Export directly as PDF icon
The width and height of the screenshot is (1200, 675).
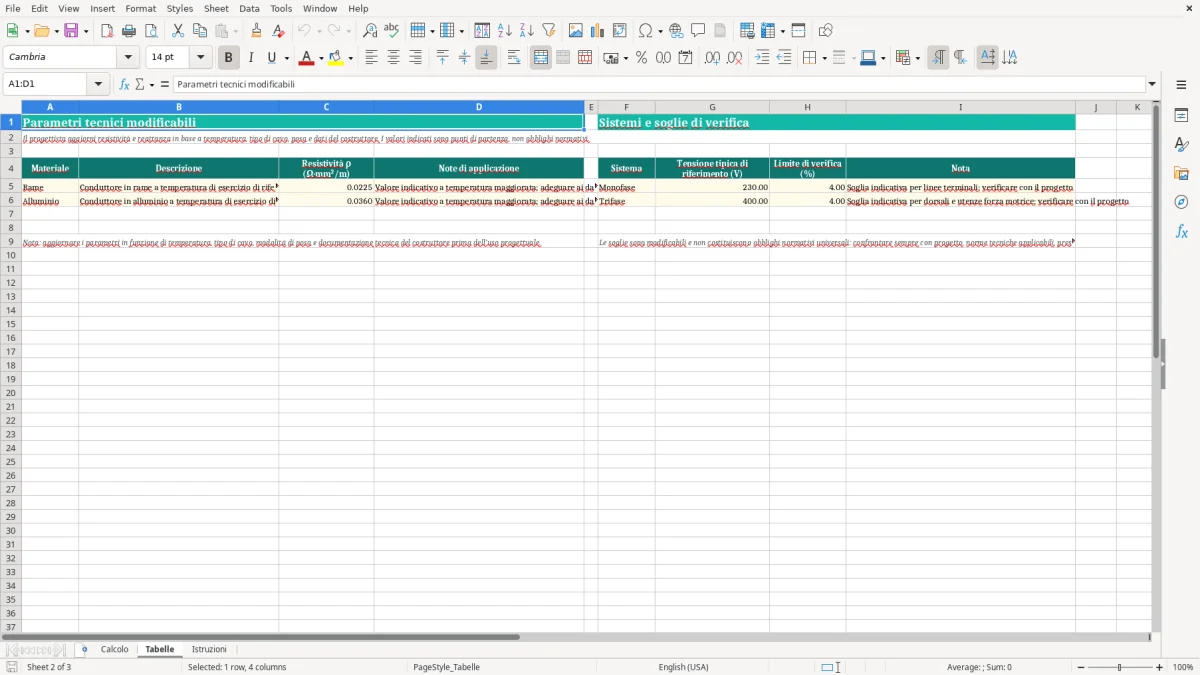(x=107, y=31)
